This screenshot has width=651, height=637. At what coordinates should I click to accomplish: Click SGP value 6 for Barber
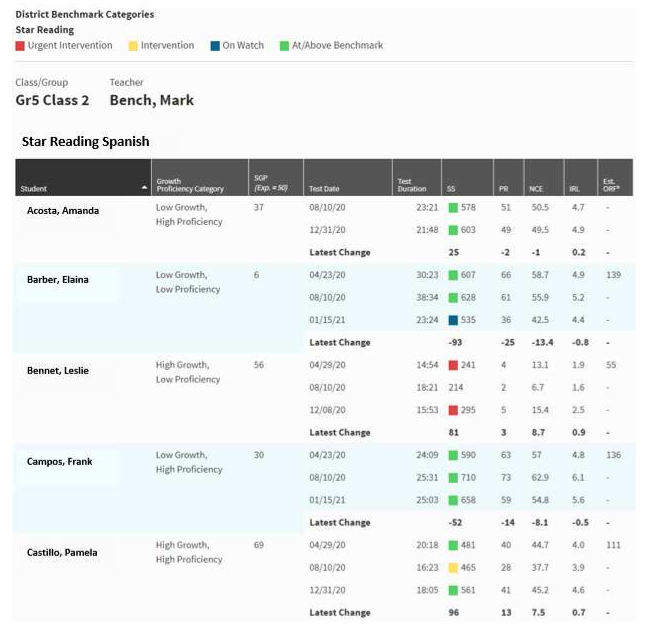[256, 274]
